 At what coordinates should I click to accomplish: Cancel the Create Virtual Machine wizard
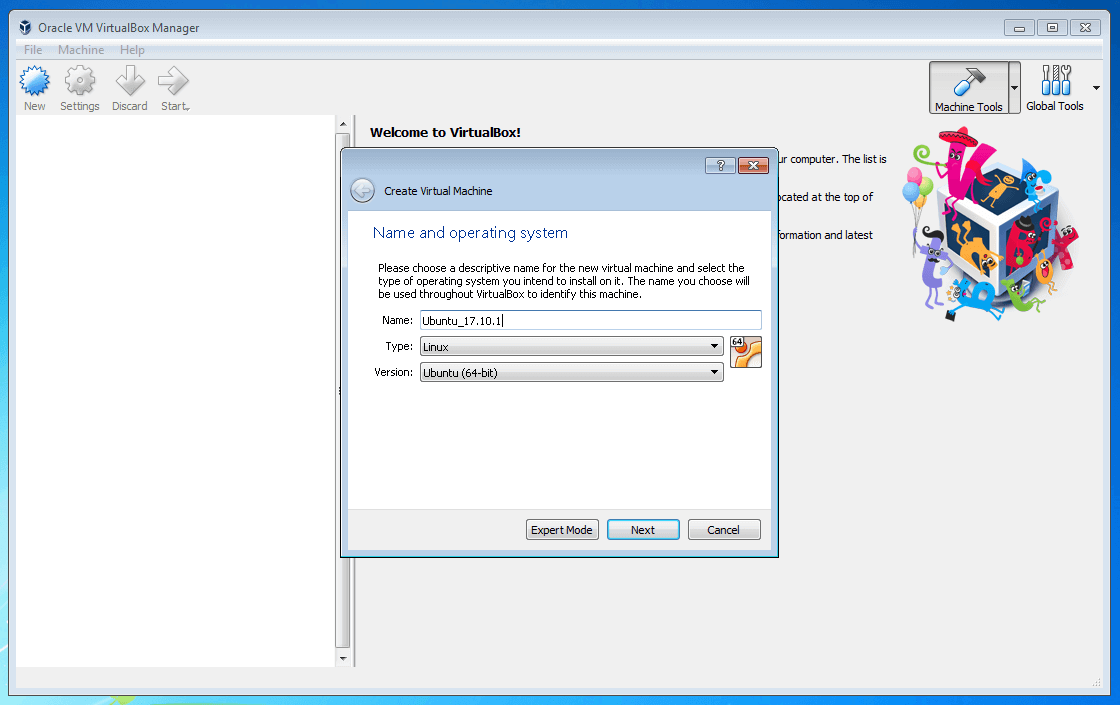tap(724, 530)
